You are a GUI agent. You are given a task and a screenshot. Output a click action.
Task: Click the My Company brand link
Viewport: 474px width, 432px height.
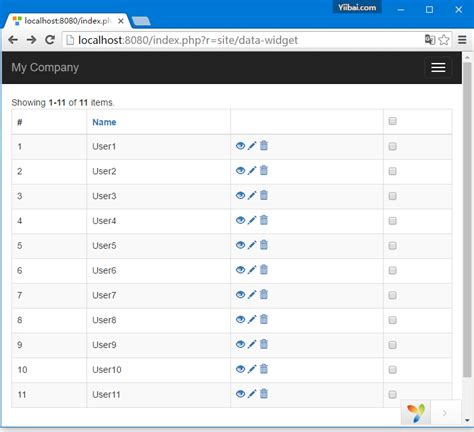pos(45,67)
